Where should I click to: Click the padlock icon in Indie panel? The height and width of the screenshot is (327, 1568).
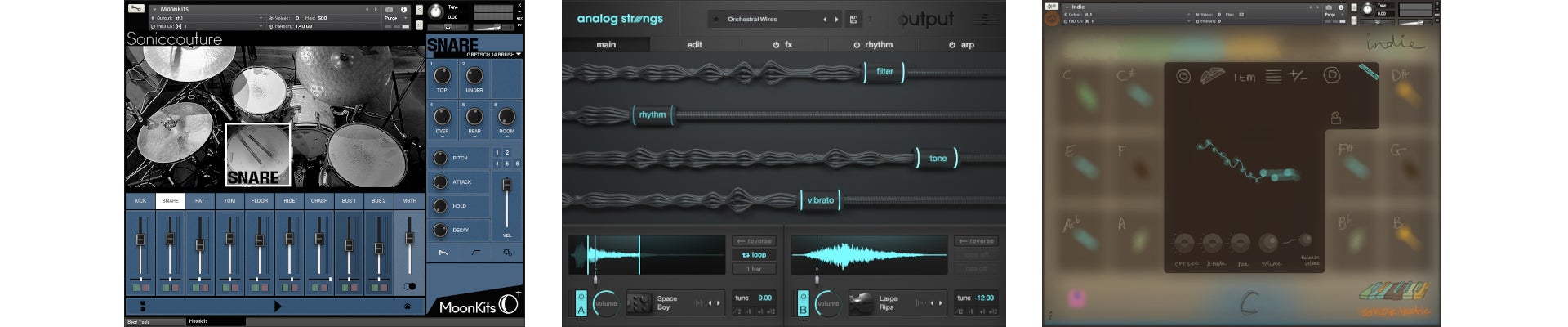1335,119
